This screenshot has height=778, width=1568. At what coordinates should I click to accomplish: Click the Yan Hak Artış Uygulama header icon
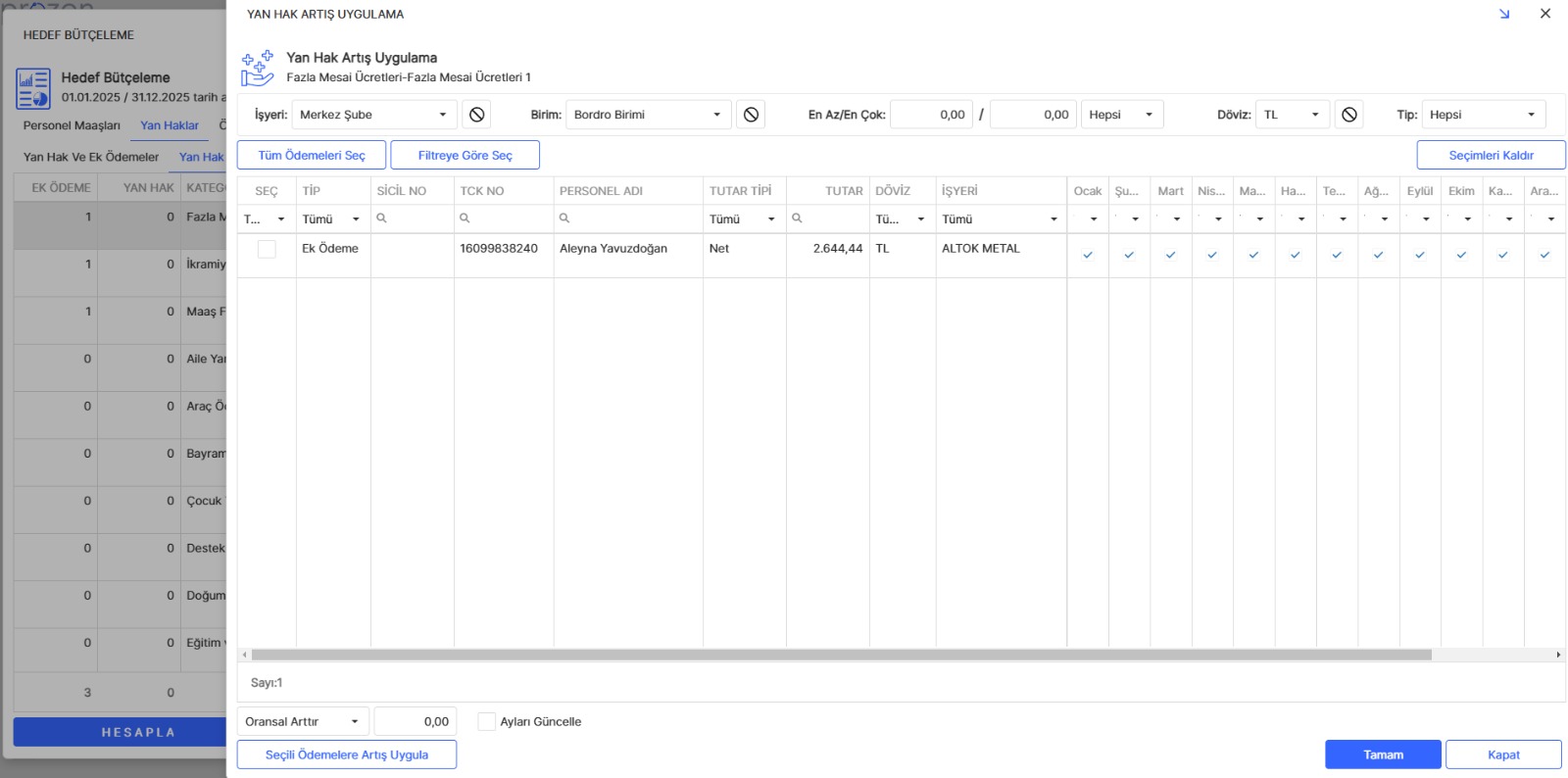(x=258, y=68)
